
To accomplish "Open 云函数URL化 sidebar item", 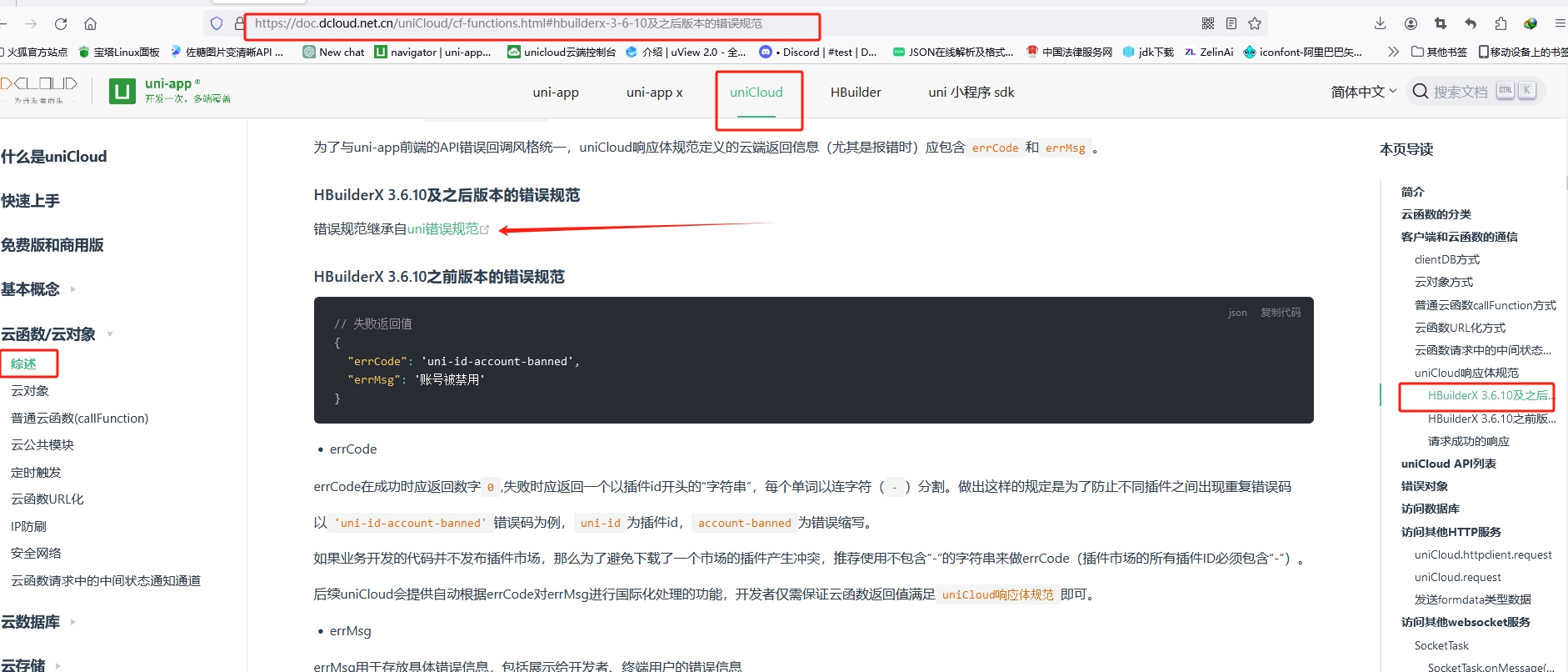I will click(47, 499).
